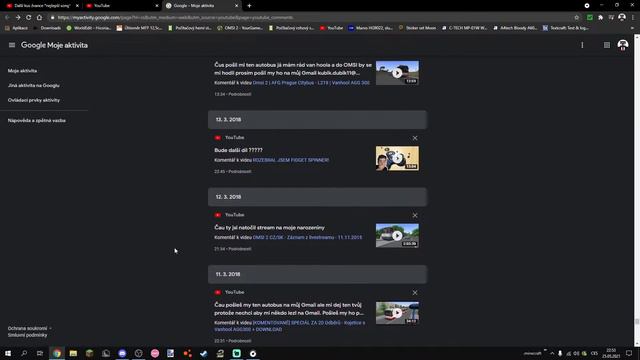Open Chrome from the taskbar
This screenshot has height=360, width=640.
pos(57,353)
